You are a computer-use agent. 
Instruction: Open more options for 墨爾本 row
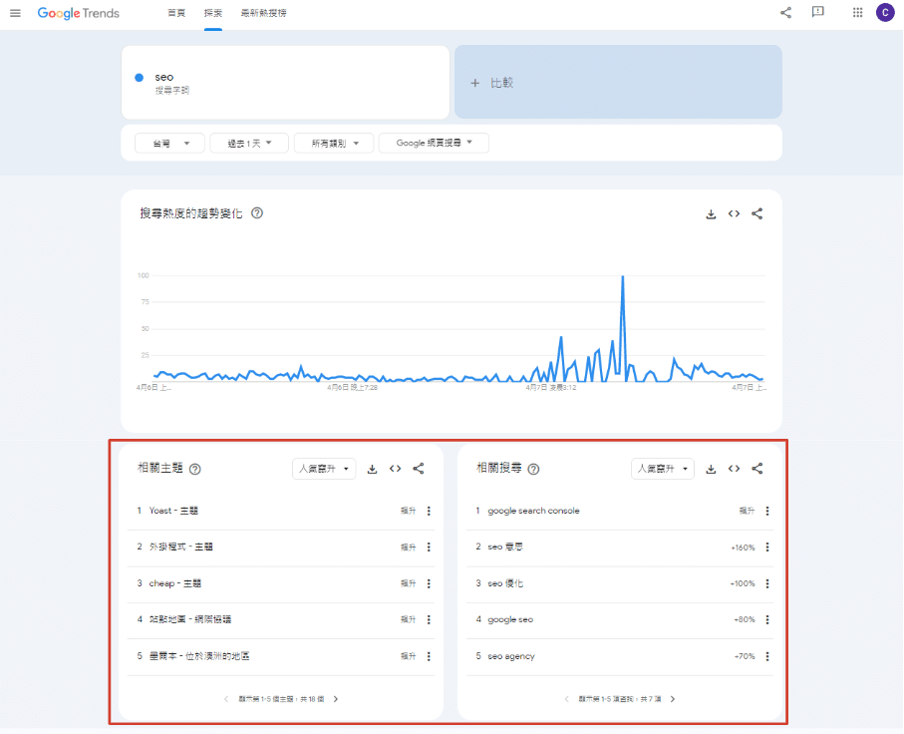pyautogui.click(x=428, y=656)
